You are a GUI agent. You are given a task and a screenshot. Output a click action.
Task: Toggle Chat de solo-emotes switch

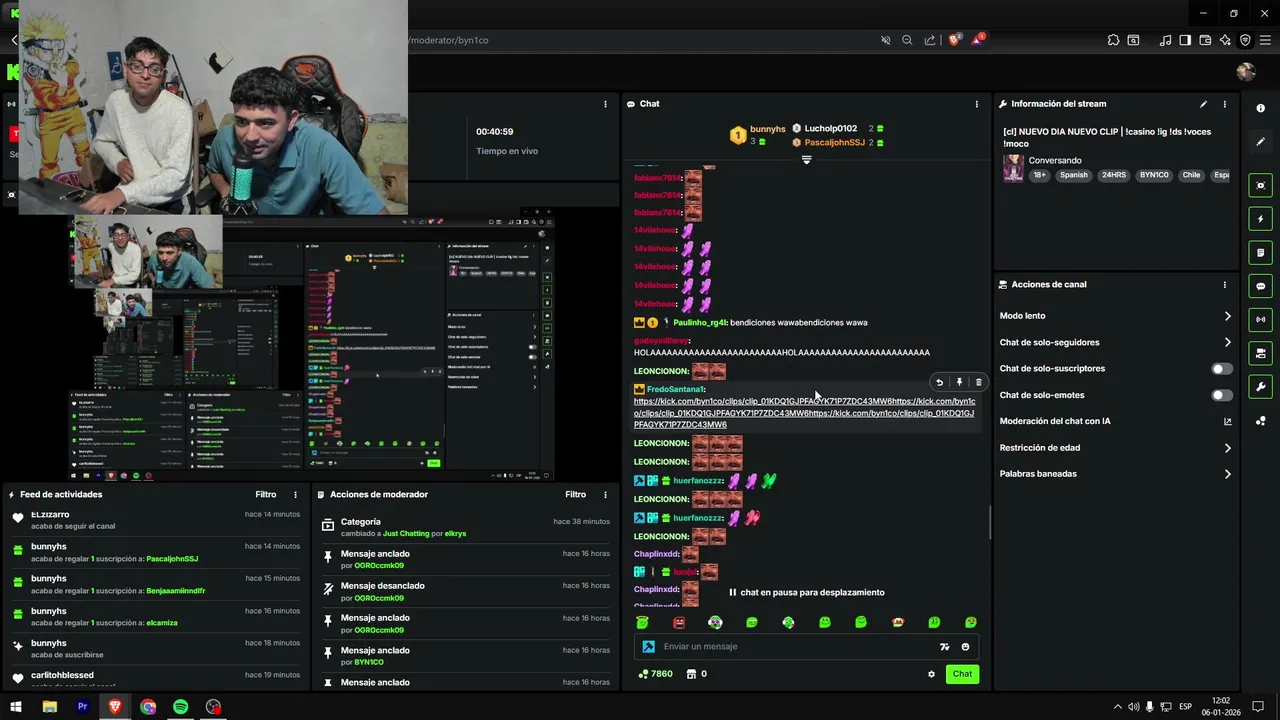tap(1222, 395)
